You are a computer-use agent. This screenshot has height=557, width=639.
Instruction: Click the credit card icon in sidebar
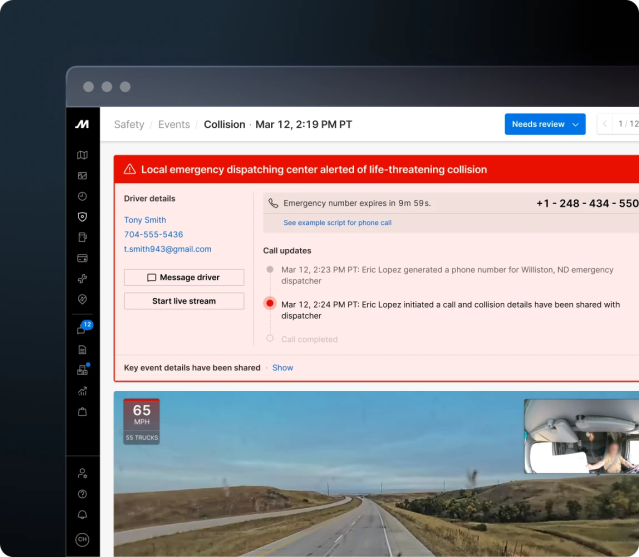click(x=82, y=257)
